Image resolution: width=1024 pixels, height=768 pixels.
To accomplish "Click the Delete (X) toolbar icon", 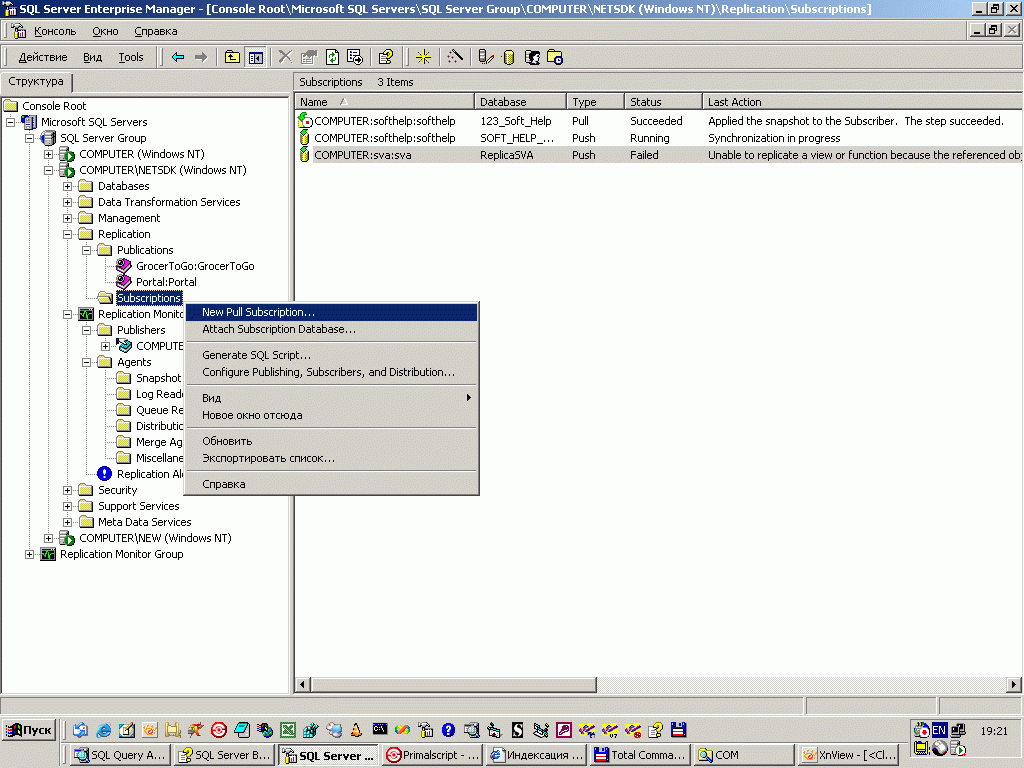I will click(x=285, y=57).
